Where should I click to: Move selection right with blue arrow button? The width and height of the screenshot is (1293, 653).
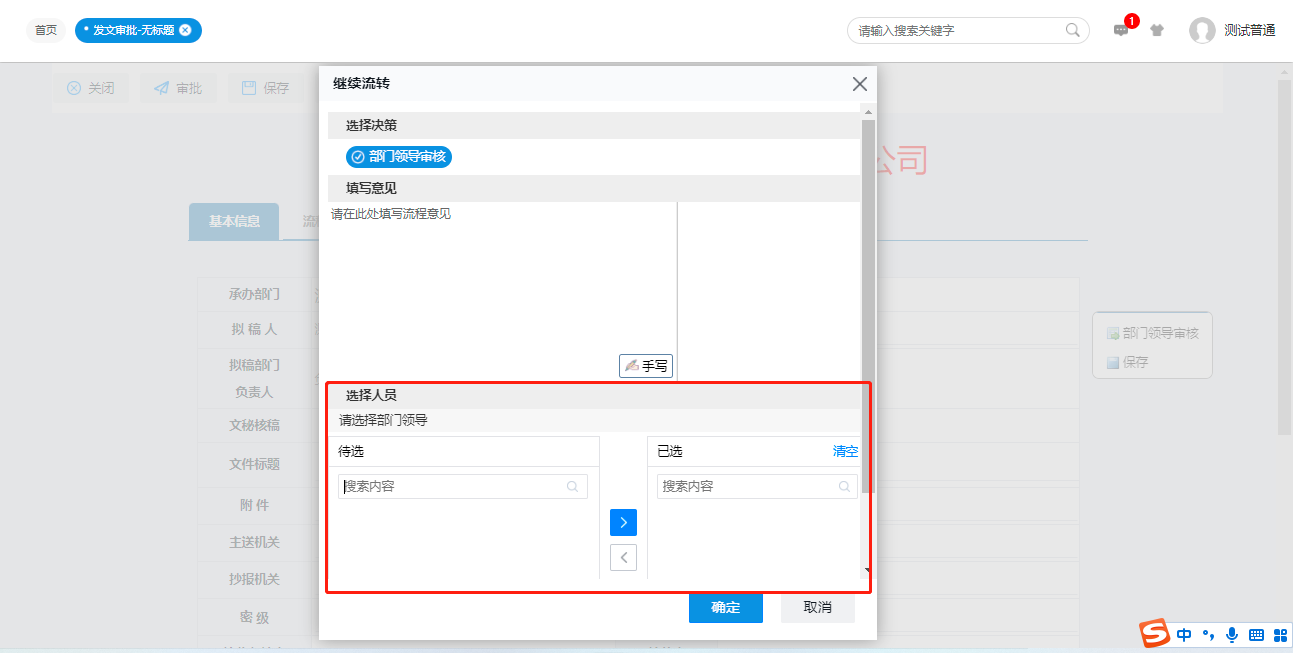coord(623,522)
